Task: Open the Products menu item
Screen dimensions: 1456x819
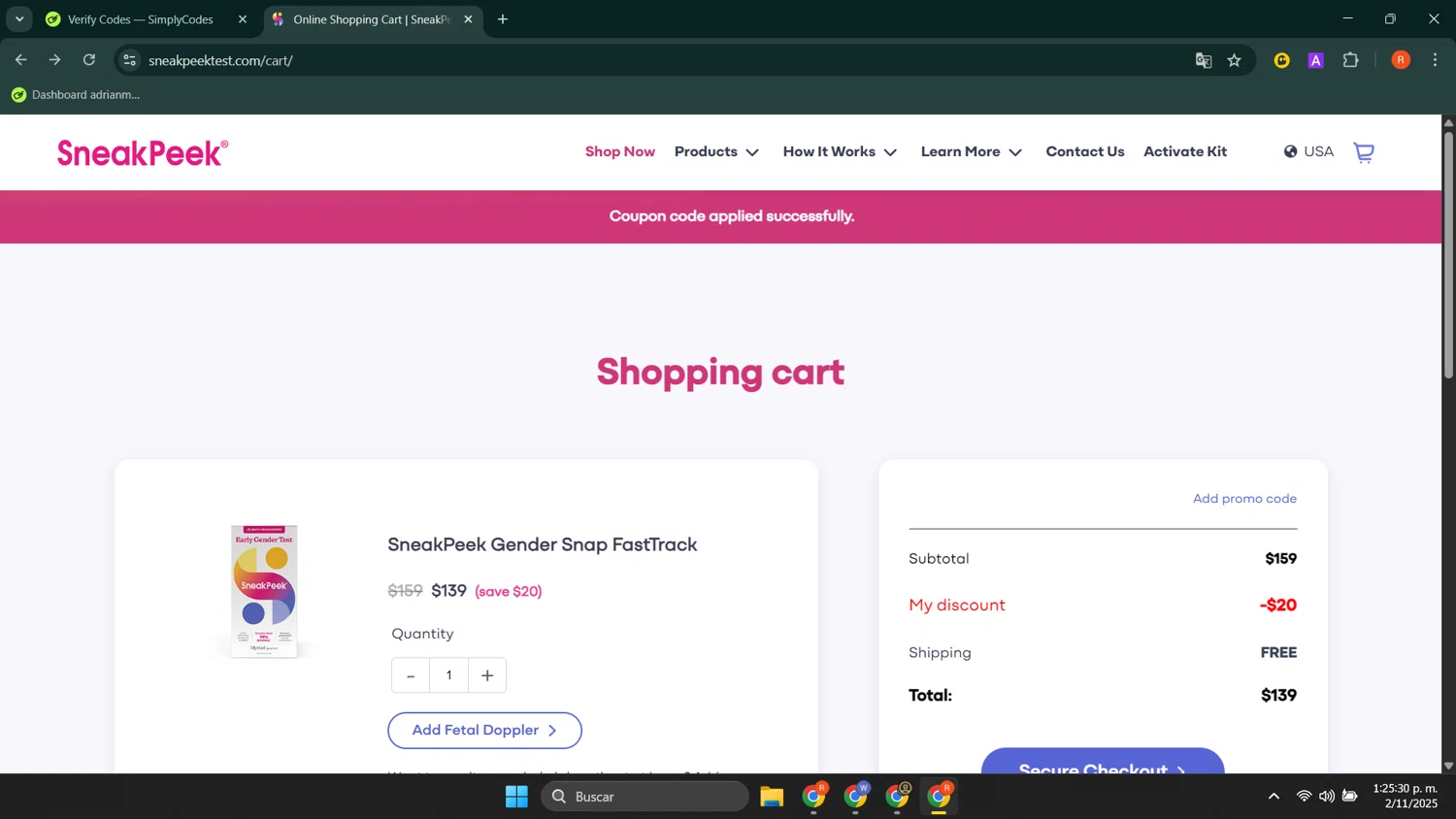Action: (706, 151)
